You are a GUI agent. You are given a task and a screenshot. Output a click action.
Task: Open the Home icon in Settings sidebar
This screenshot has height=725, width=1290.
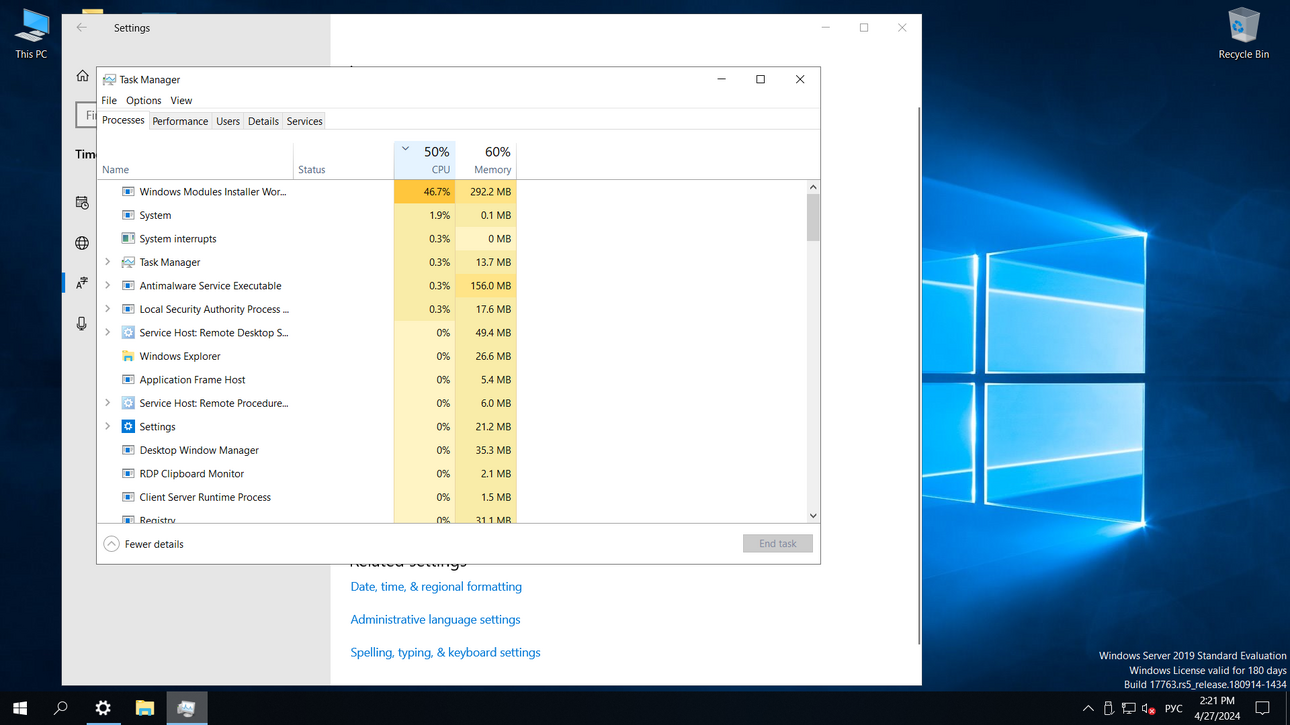tap(82, 76)
